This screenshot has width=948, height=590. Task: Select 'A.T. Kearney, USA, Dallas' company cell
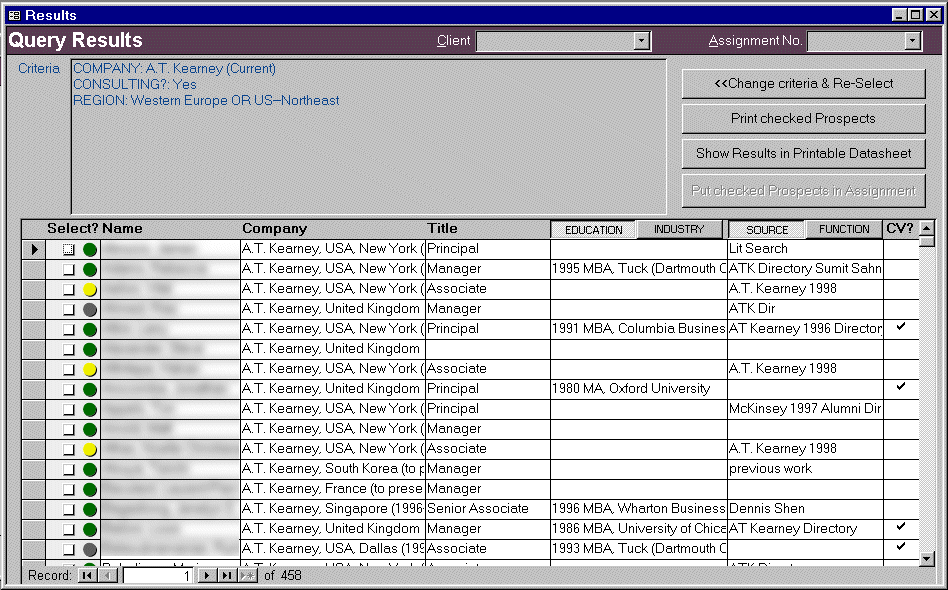[x=333, y=549]
